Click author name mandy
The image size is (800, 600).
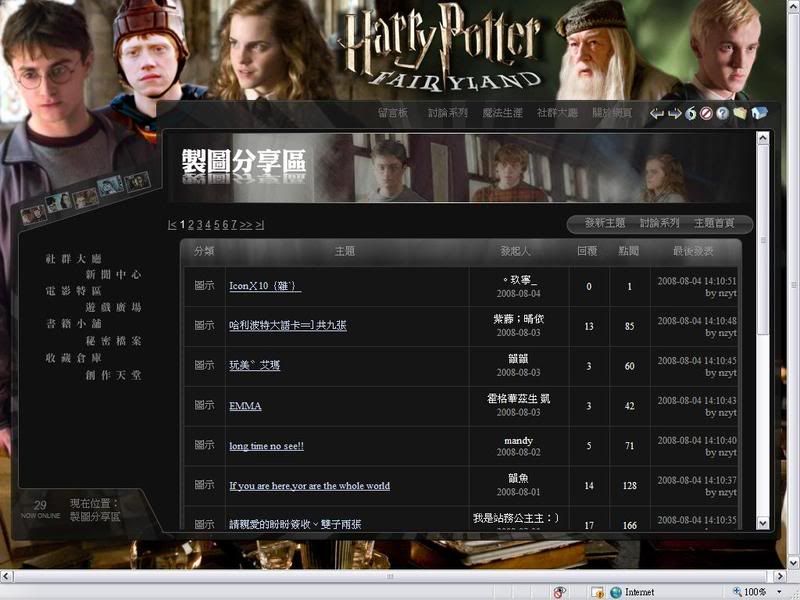click(x=518, y=440)
